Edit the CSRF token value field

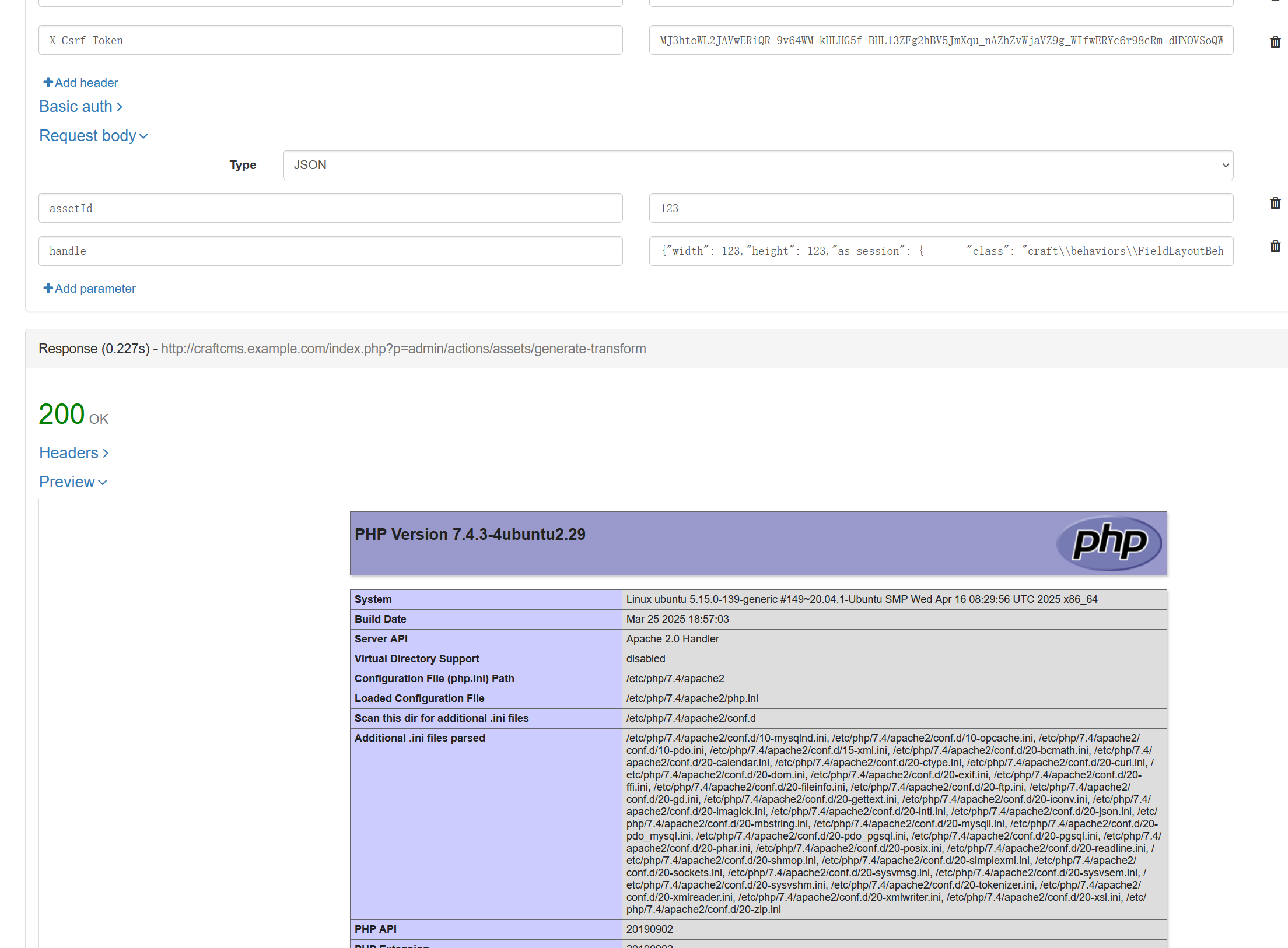pos(941,40)
